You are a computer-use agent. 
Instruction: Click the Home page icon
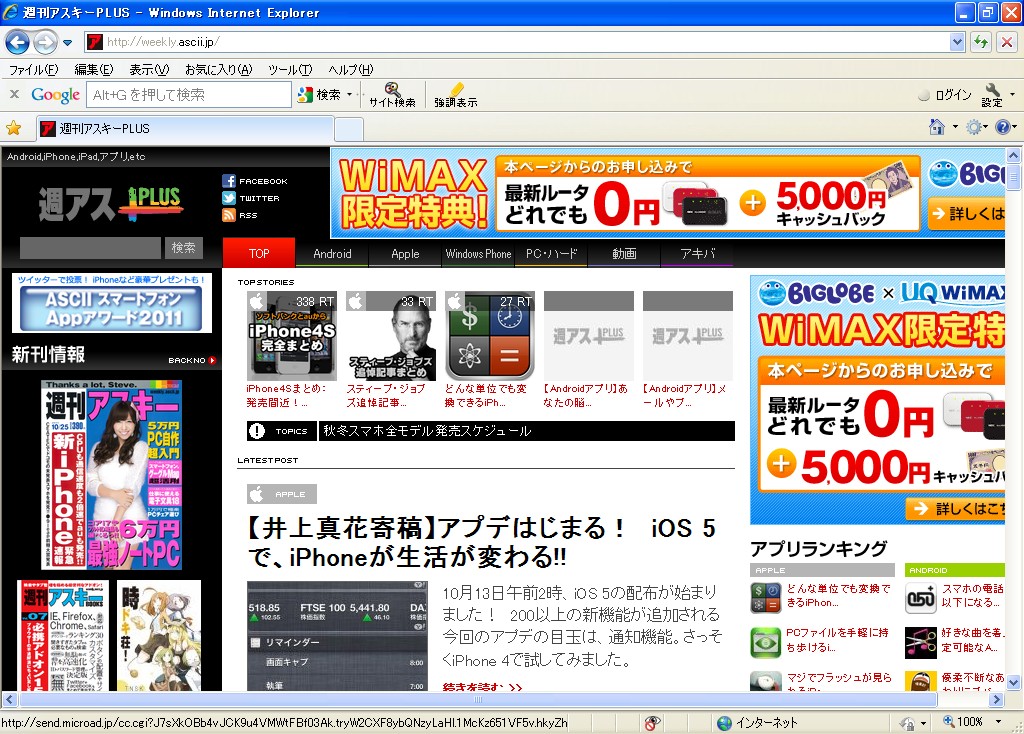[937, 127]
